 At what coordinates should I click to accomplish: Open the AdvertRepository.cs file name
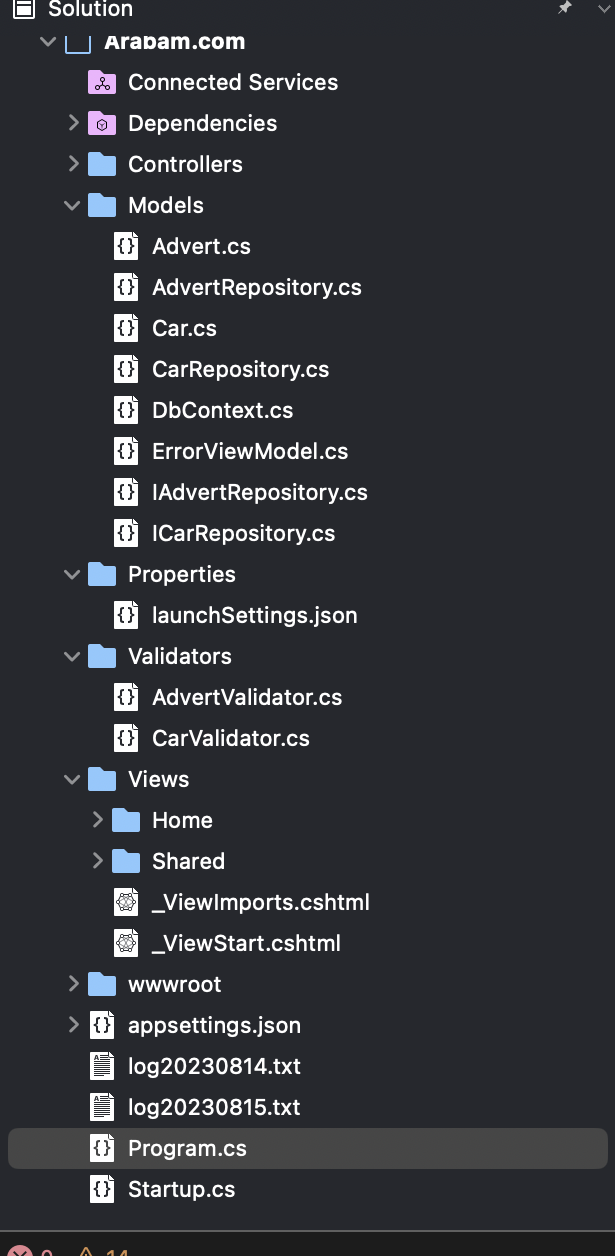(257, 287)
